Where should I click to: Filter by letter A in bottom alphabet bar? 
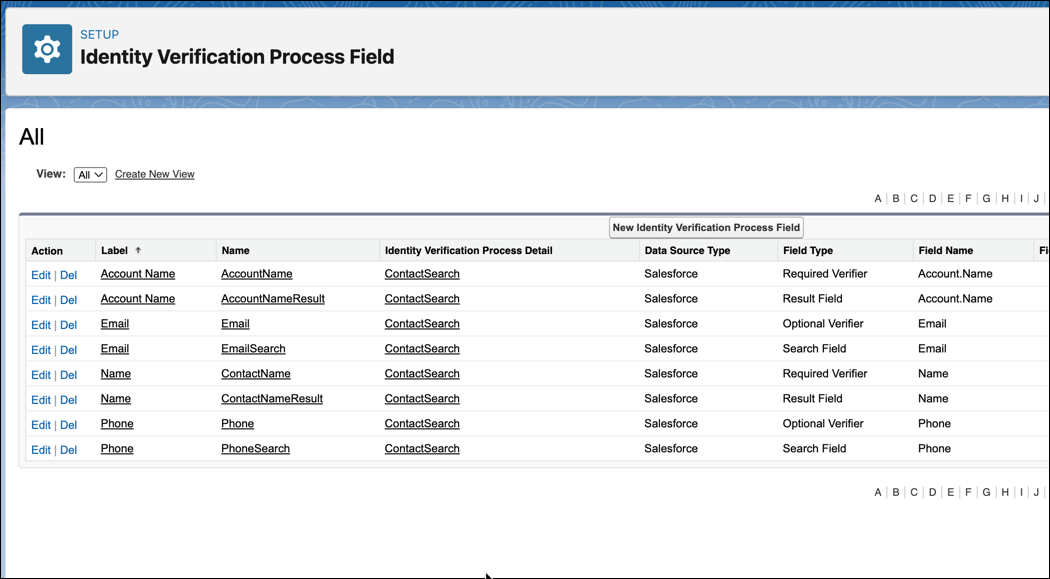[878, 493]
